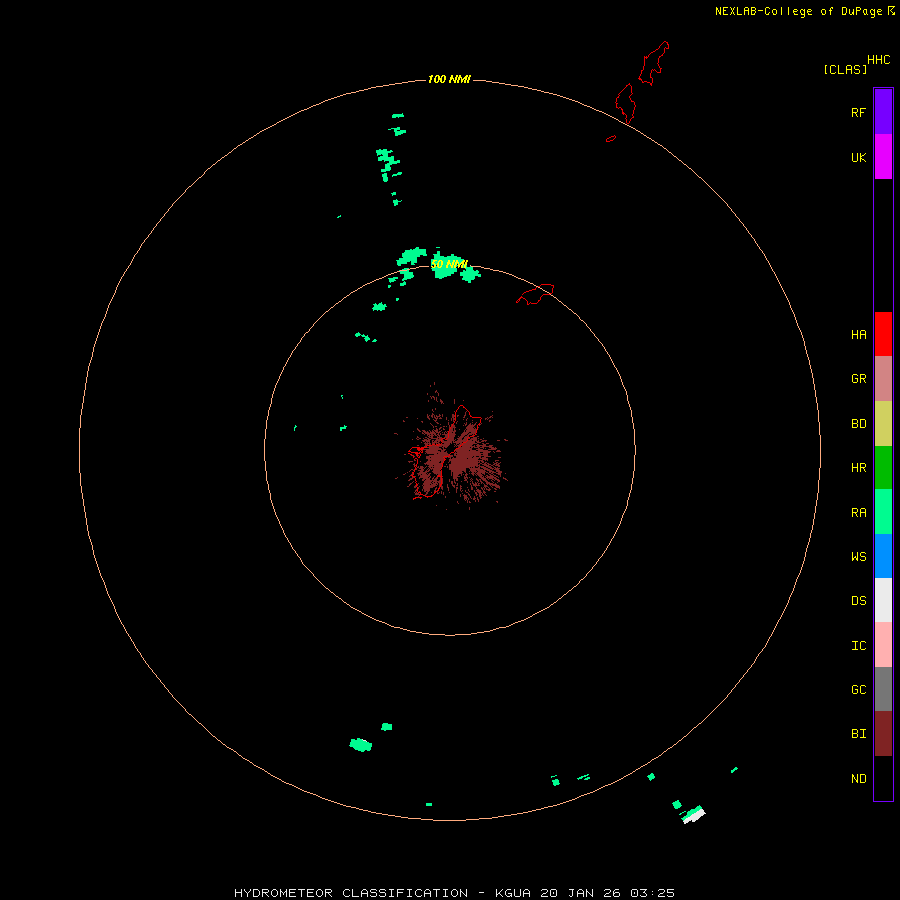Screen dimensions: 900x900
Task: Click the DS legend label
Action: (858, 601)
